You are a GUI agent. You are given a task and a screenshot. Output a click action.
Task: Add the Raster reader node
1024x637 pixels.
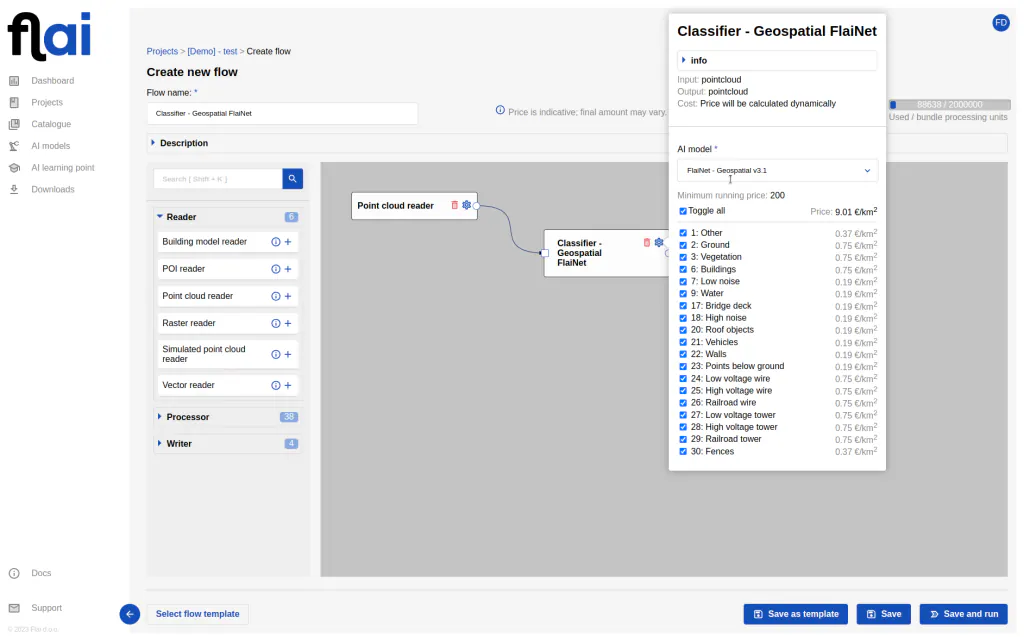(x=288, y=323)
